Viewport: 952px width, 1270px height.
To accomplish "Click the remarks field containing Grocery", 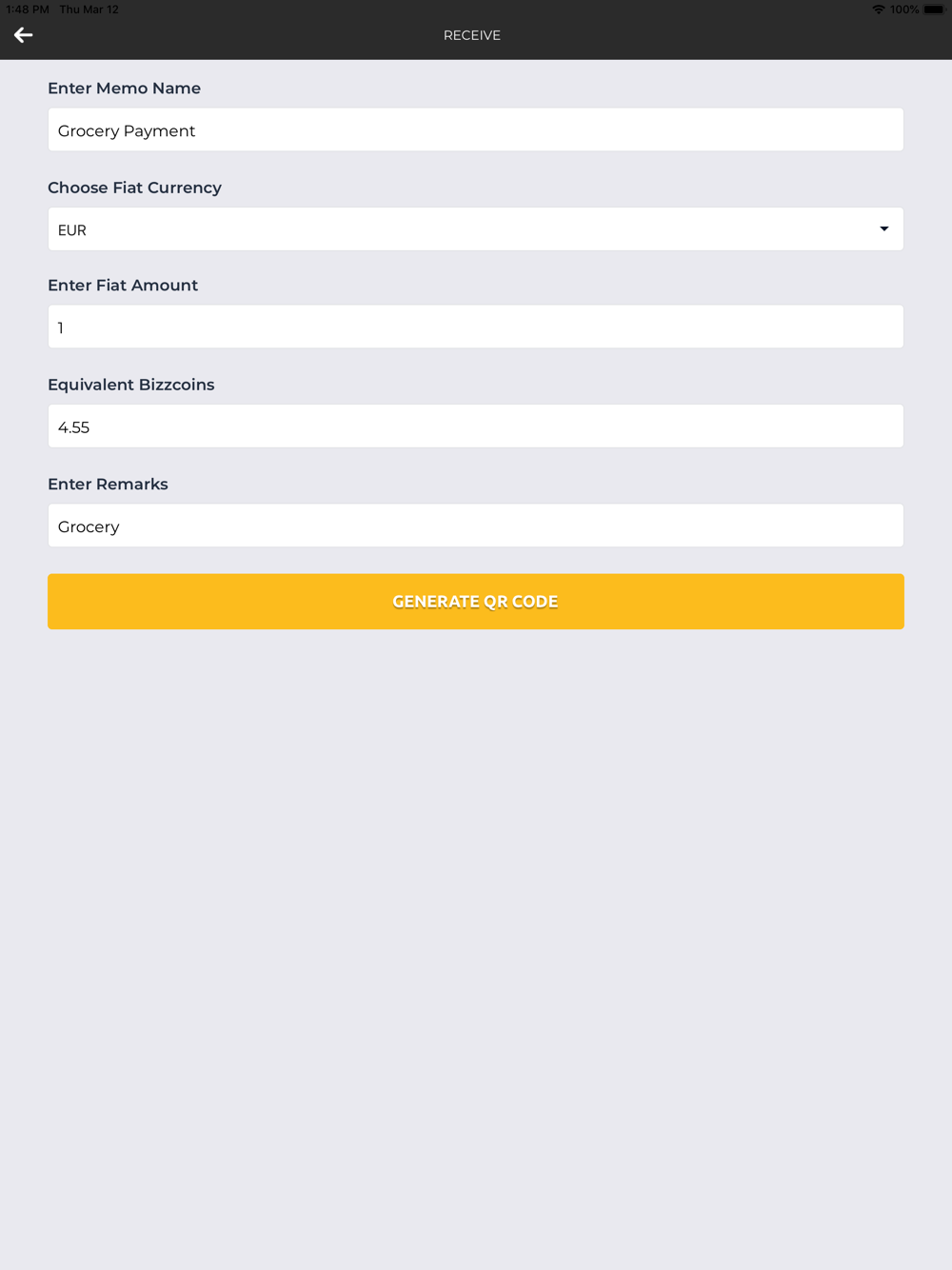I will click(475, 526).
